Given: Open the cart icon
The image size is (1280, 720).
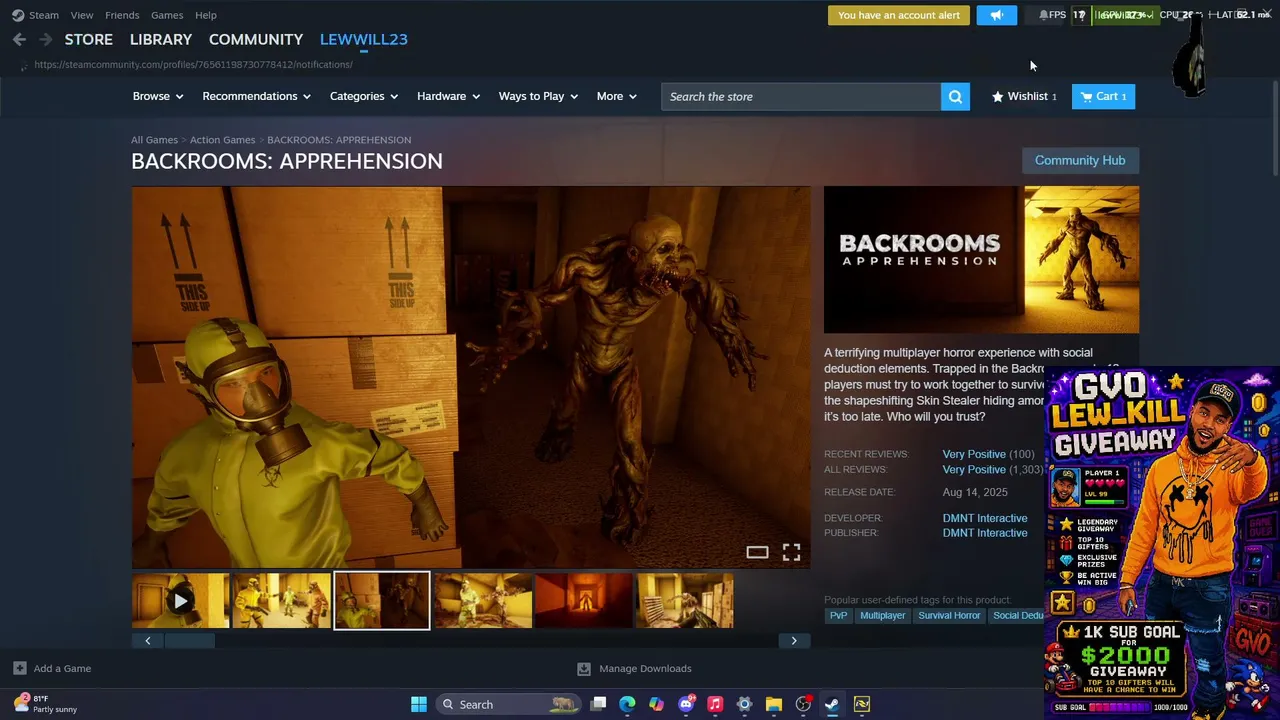Looking at the screenshot, I should click(x=1087, y=96).
